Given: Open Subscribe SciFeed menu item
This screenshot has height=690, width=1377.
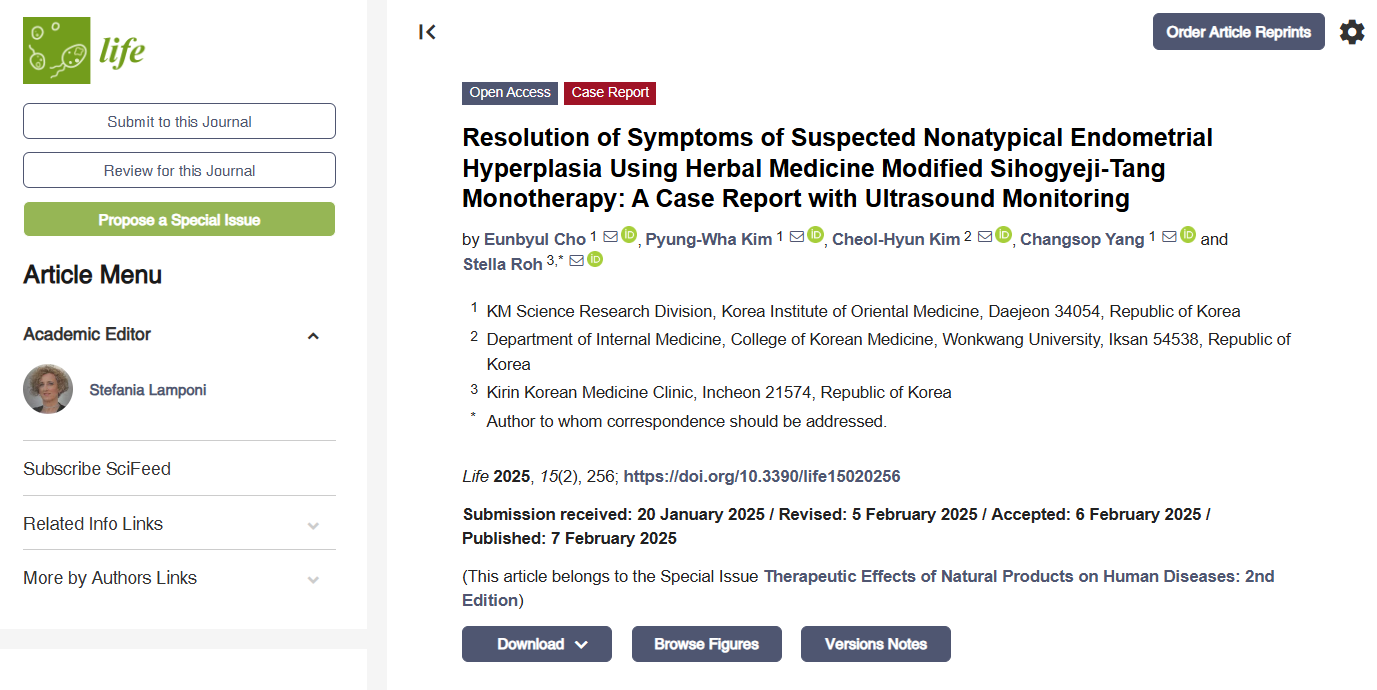Looking at the screenshot, I should (97, 468).
